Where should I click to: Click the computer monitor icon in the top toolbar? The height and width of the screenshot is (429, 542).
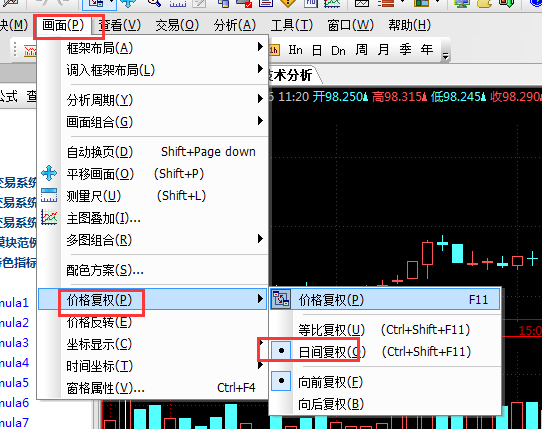(x=462, y=3)
